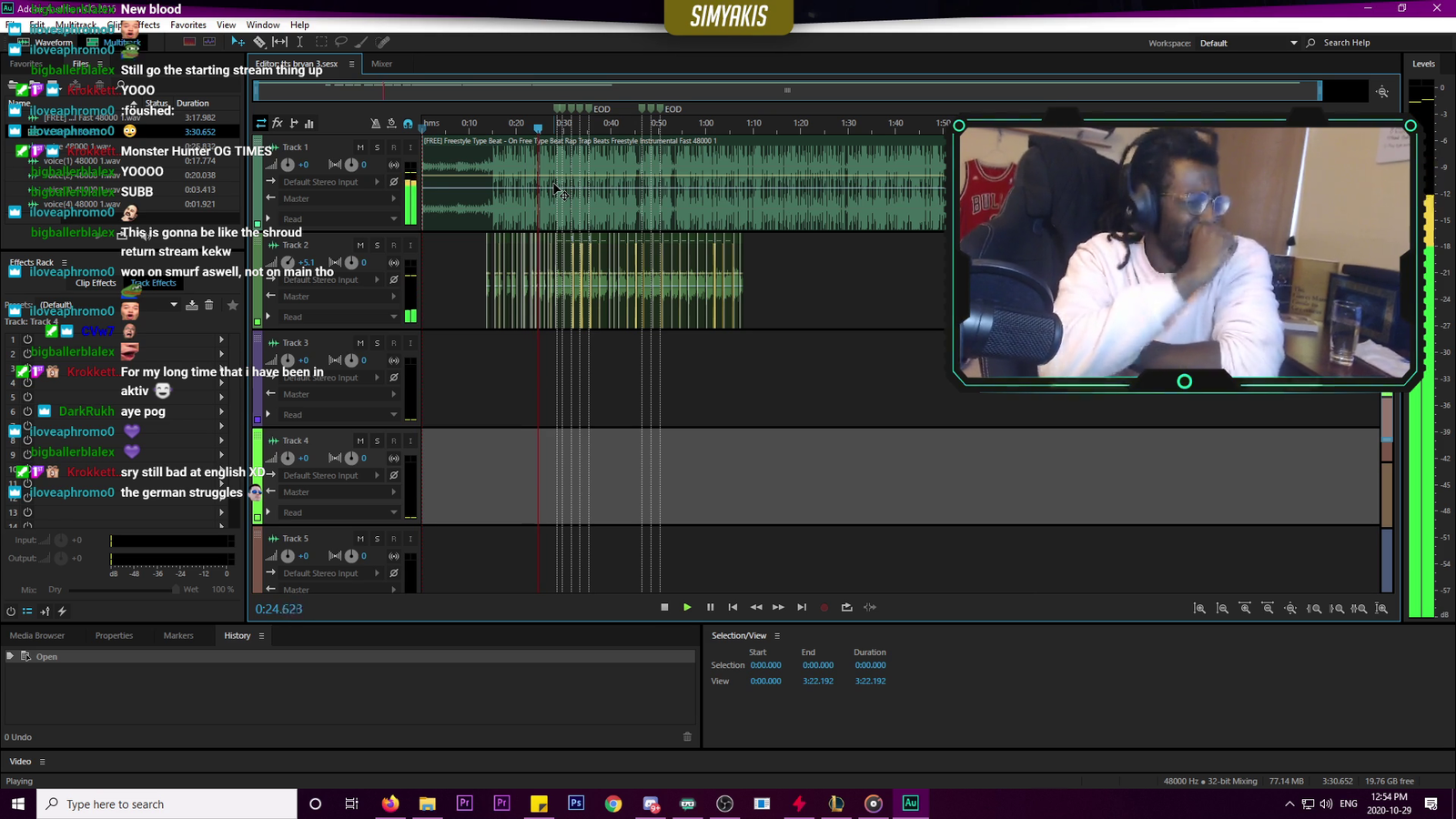
Task: Select the Time Selection tool
Action: [299, 42]
